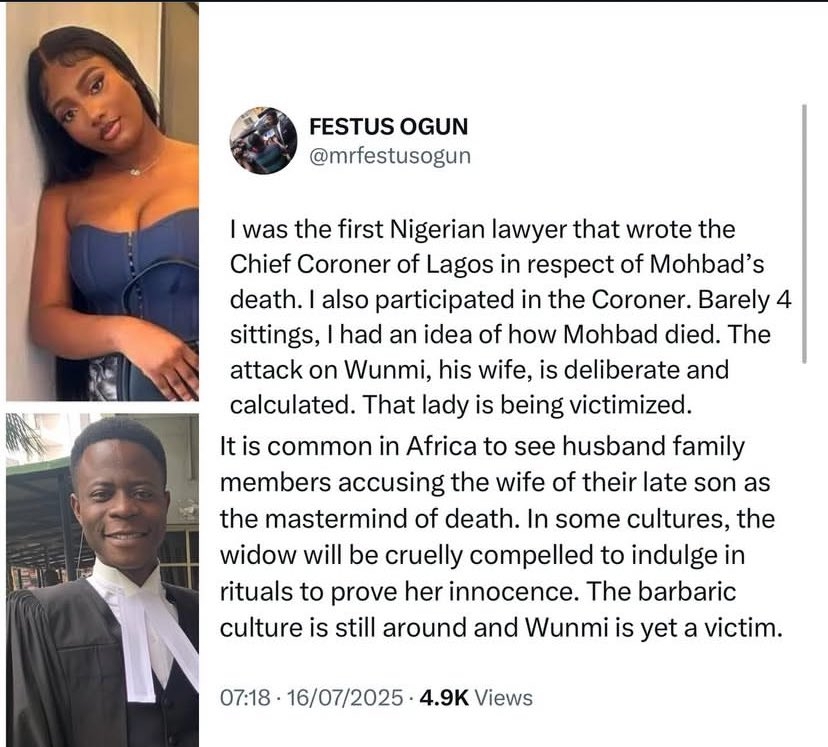Click the vertical scrollbar at right edge
Viewport: 828px width, 747px height.
[x=804, y=234]
